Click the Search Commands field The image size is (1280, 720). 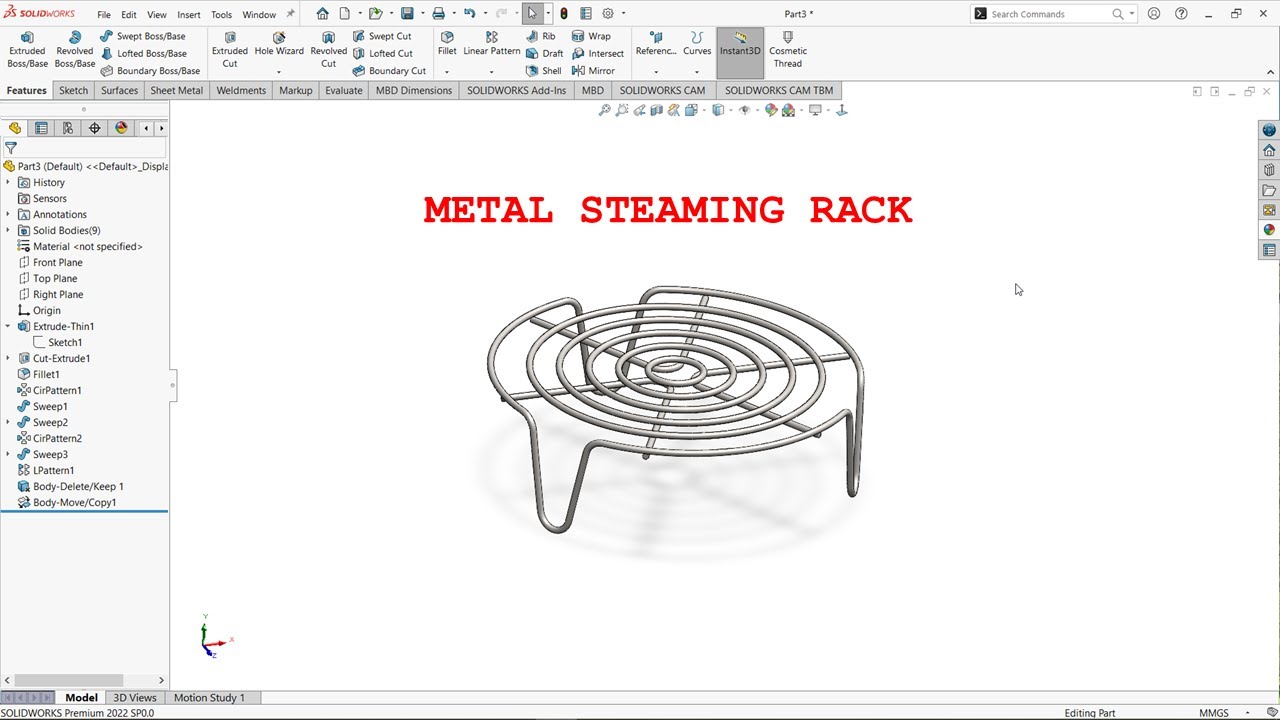click(1050, 14)
